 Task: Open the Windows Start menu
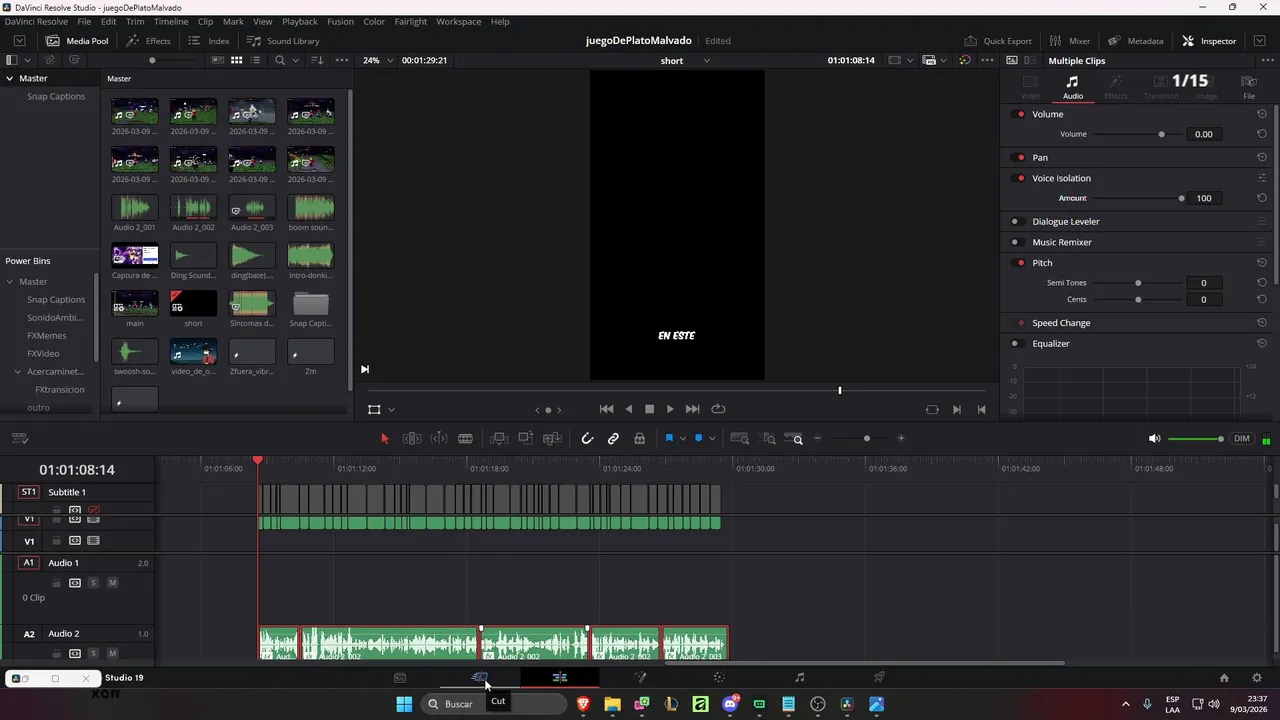tap(404, 704)
